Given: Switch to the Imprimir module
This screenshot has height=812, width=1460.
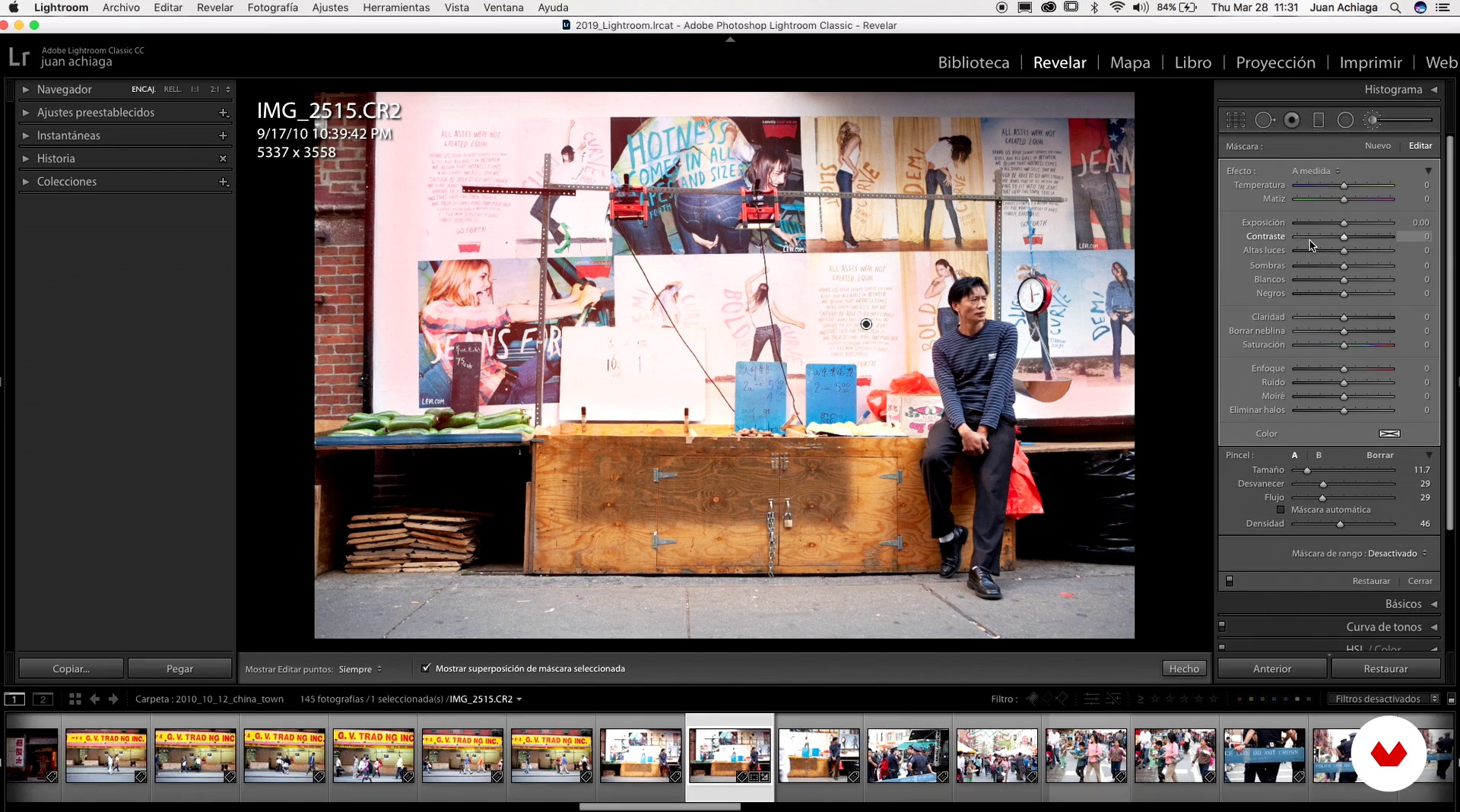Looking at the screenshot, I should 1370,62.
